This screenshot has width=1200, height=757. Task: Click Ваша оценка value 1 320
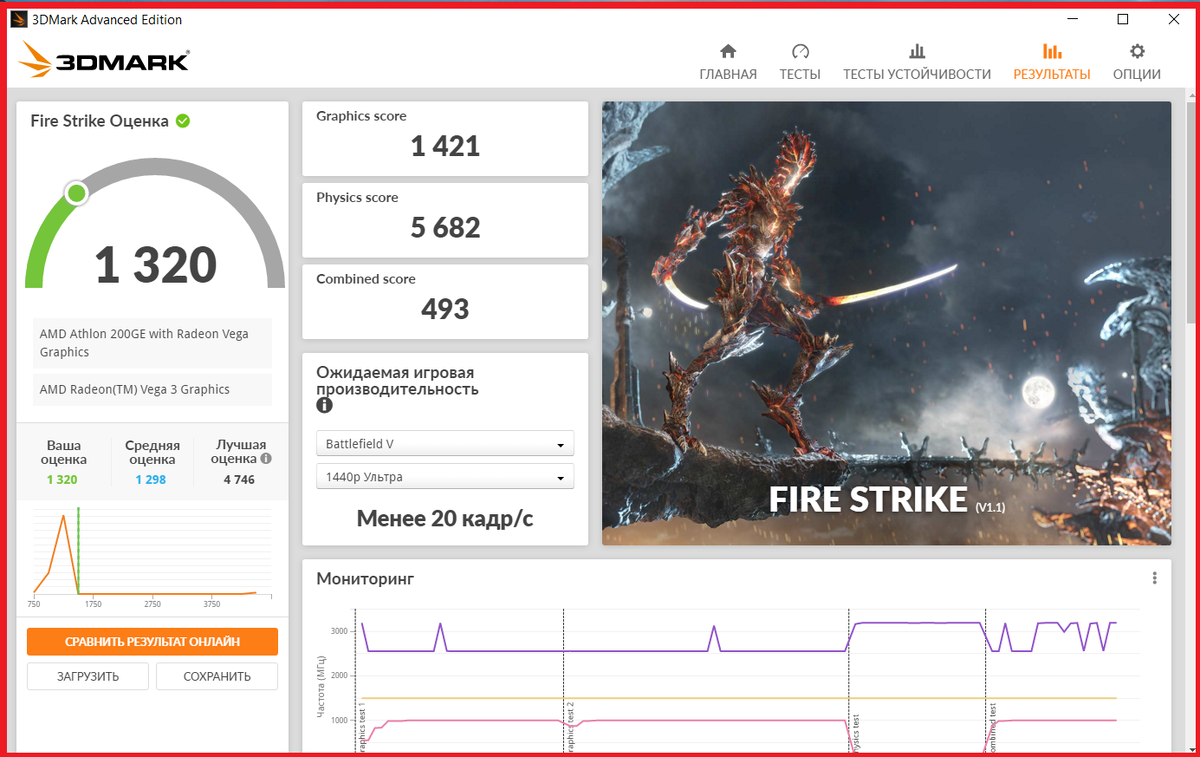[62, 480]
